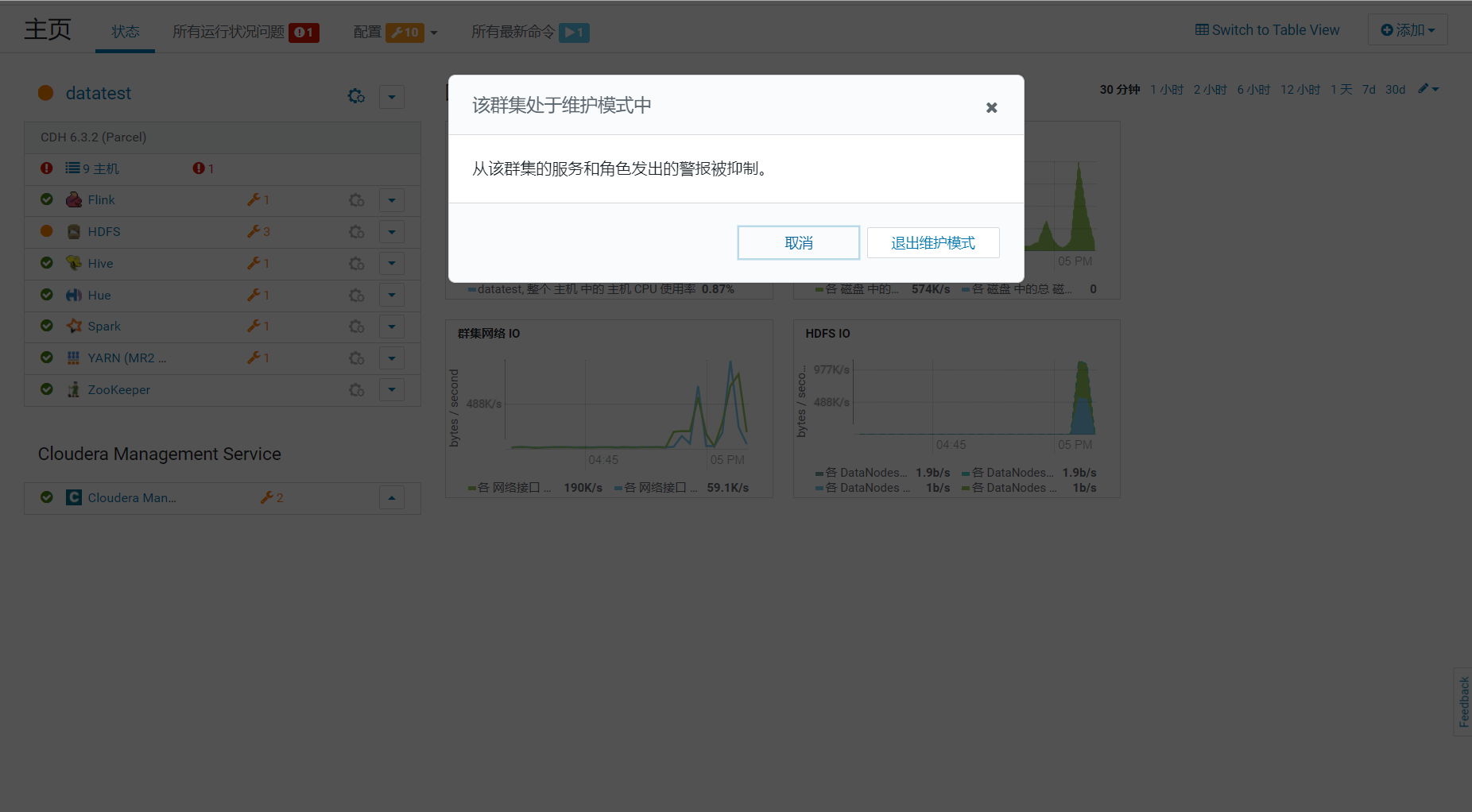Expand the Hive actions dropdown

pos(392,264)
